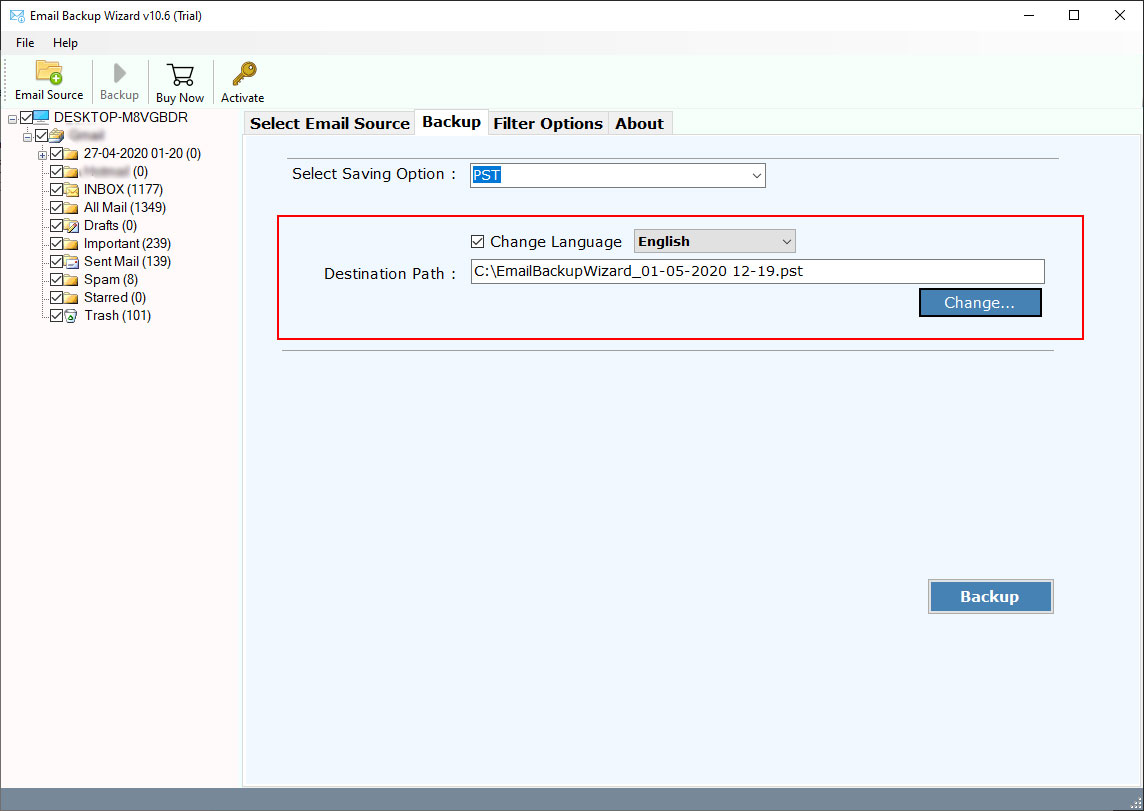Viewport: 1144px width, 811px height.
Task: Click the Starred folder icon
Action: point(71,298)
